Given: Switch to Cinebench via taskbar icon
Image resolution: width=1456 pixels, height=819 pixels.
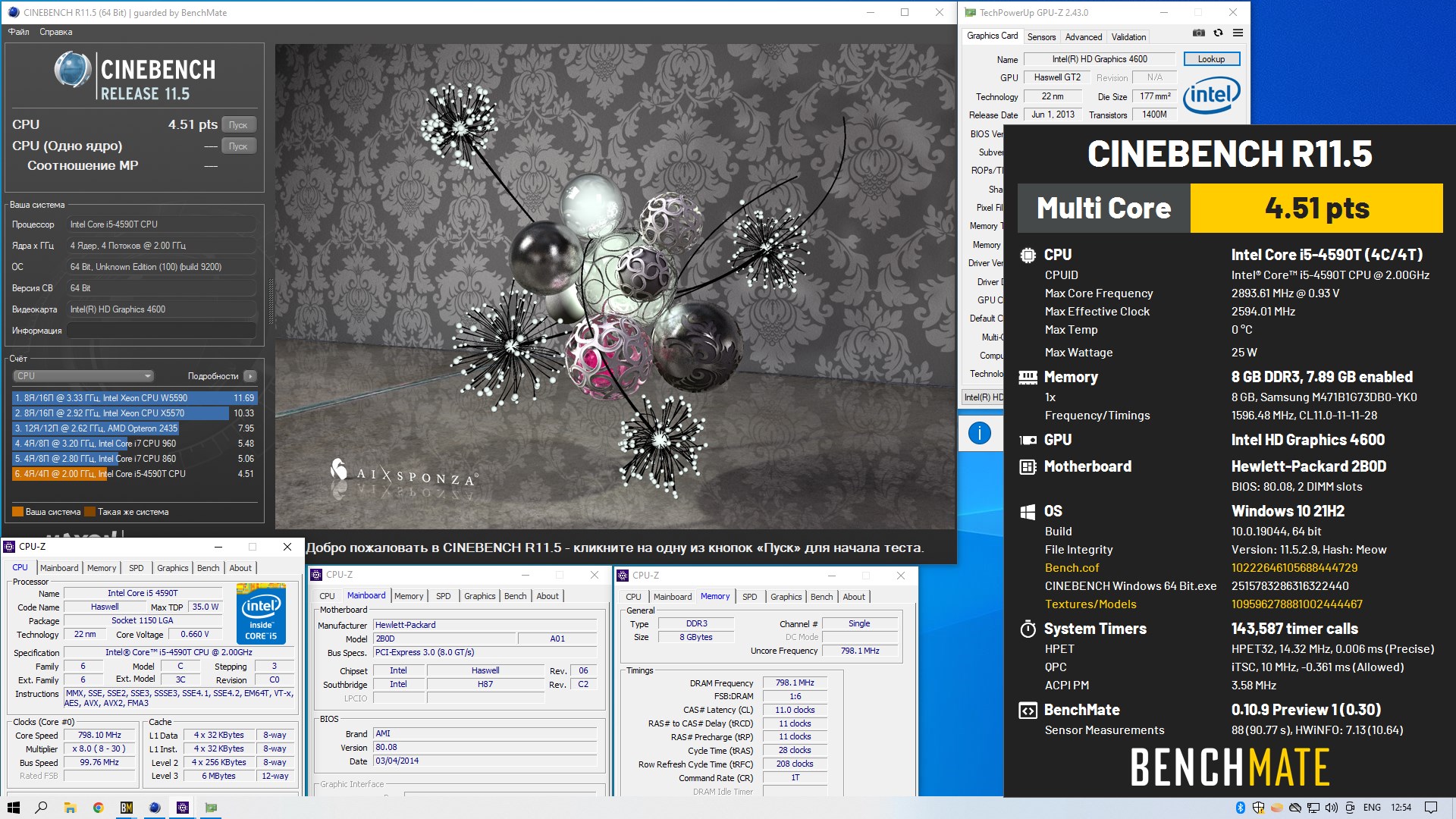Looking at the screenshot, I should pyautogui.click(x=155, y=808).
